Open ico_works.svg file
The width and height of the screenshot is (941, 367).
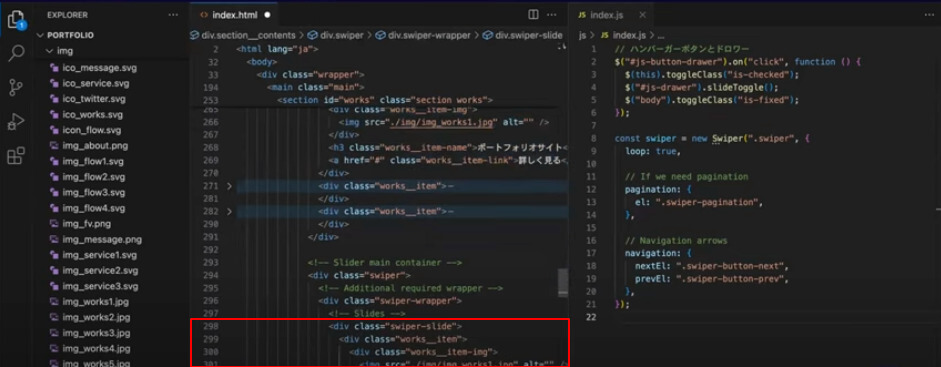92,115
